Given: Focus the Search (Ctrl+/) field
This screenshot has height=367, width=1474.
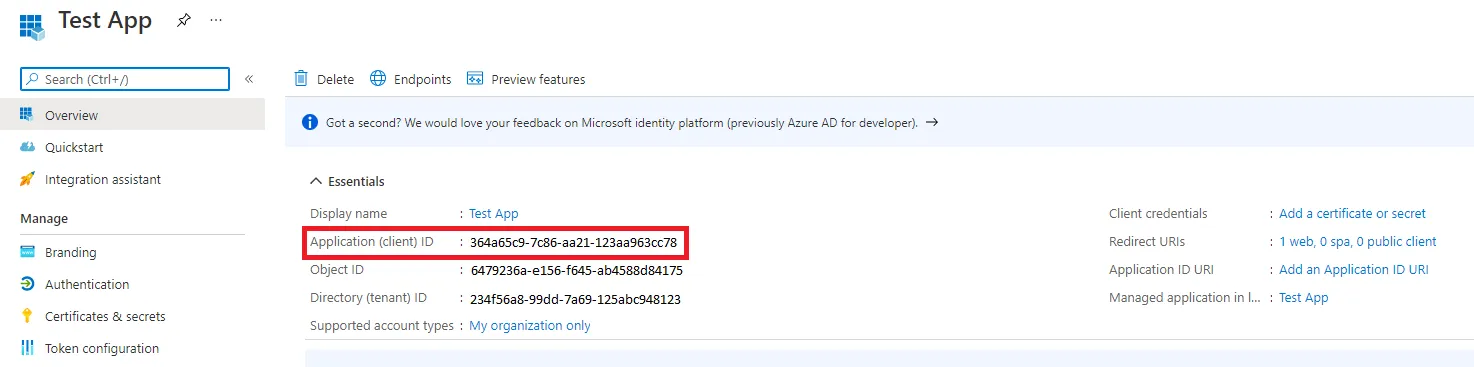Looking at the screenshot, I should click(125, 79).
